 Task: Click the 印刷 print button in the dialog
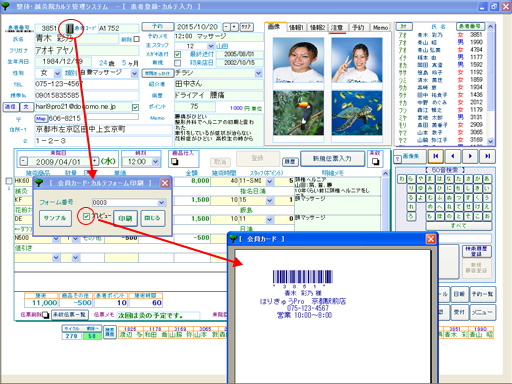coord(125,218)
